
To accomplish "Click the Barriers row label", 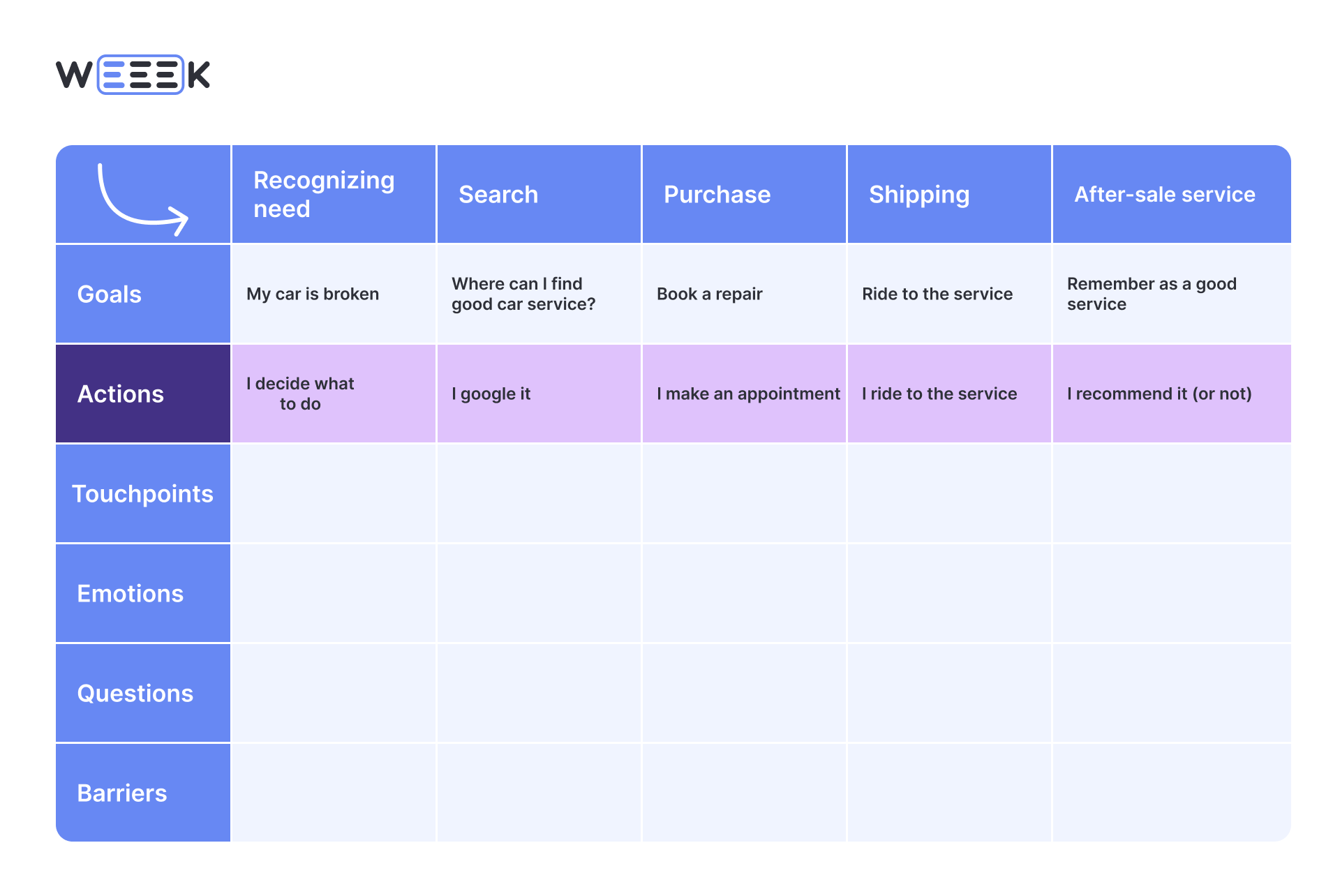I will (x=122, y=793).
